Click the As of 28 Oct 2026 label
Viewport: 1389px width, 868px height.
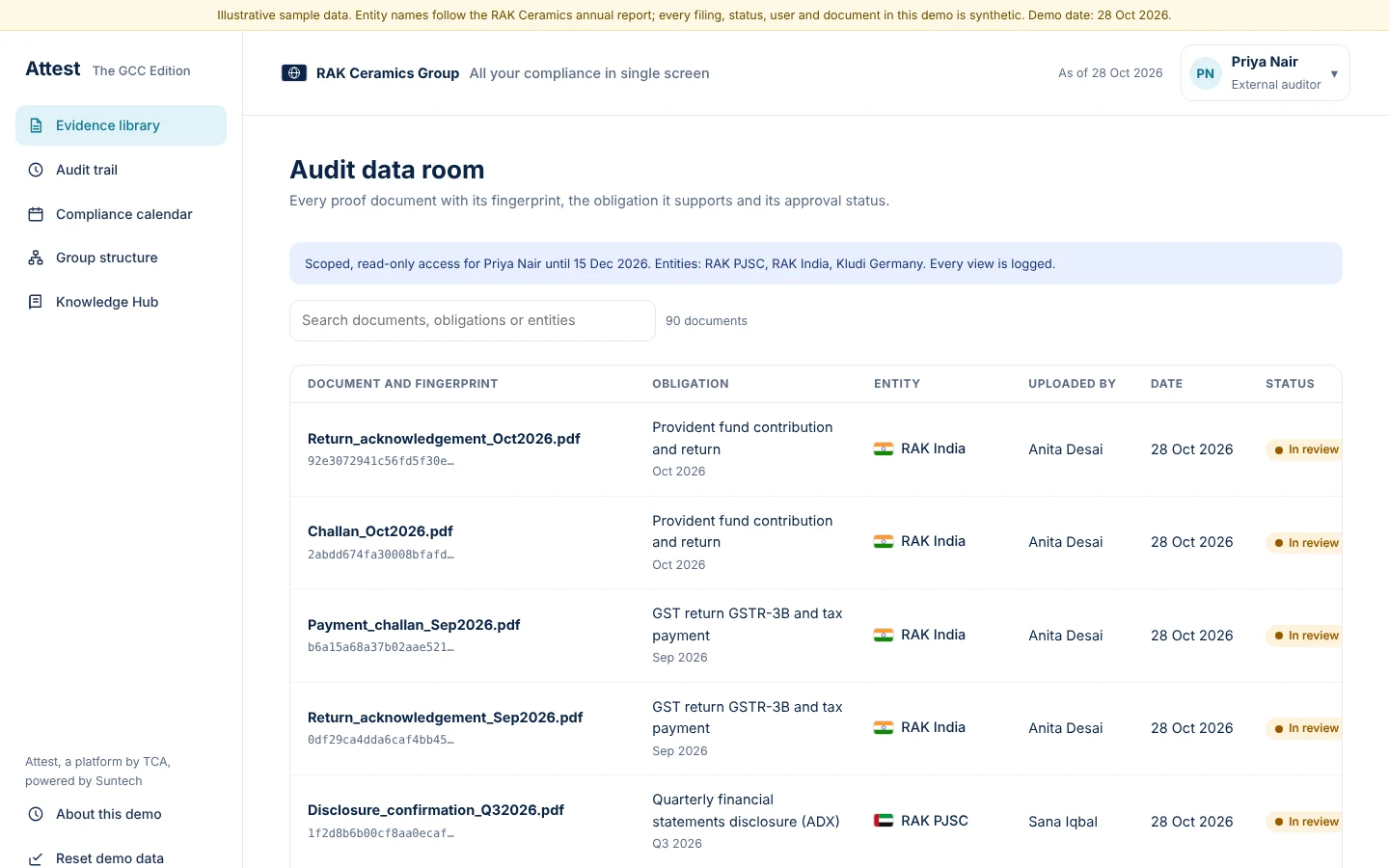tap(1110, 73)
